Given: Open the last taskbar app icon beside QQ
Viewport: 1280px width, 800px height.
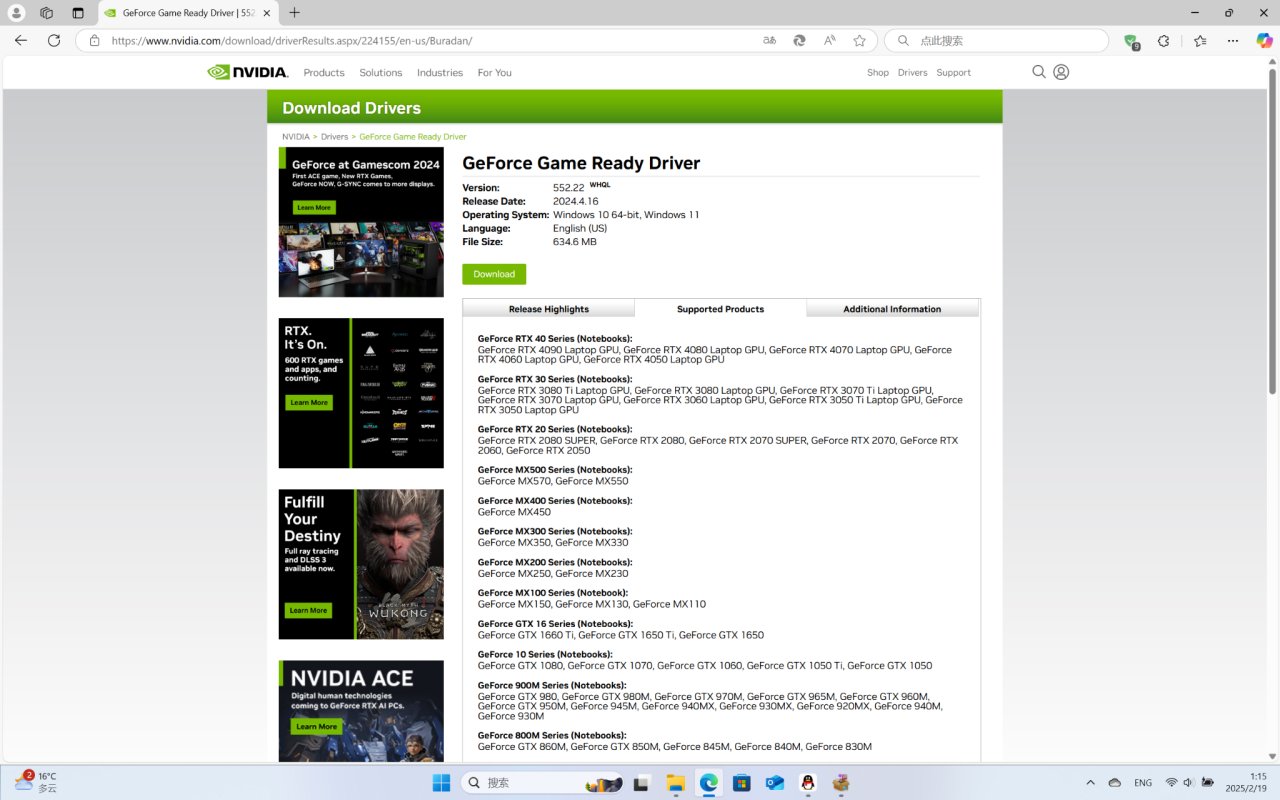Looking at the screenshot, I should [840, 782].
